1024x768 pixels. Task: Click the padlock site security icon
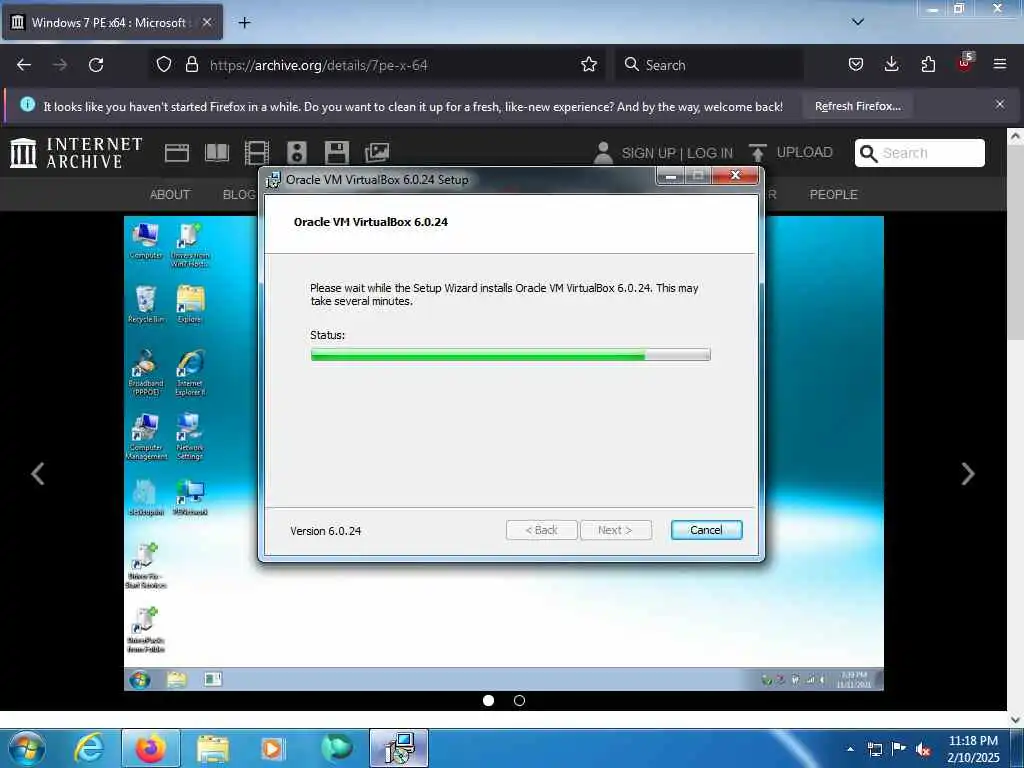click(x=191, y=65)
